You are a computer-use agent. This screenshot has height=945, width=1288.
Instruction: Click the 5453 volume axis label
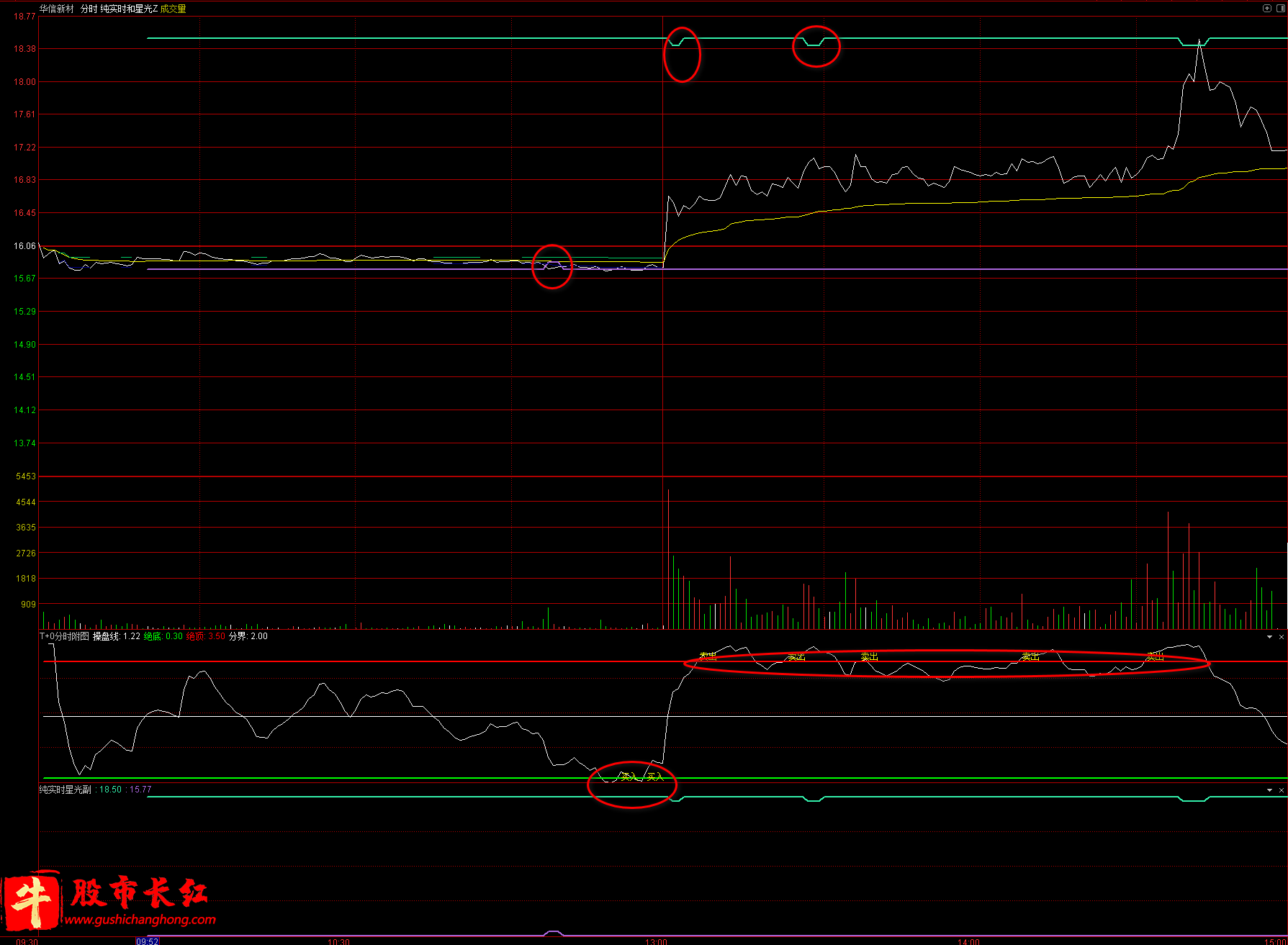26,476
